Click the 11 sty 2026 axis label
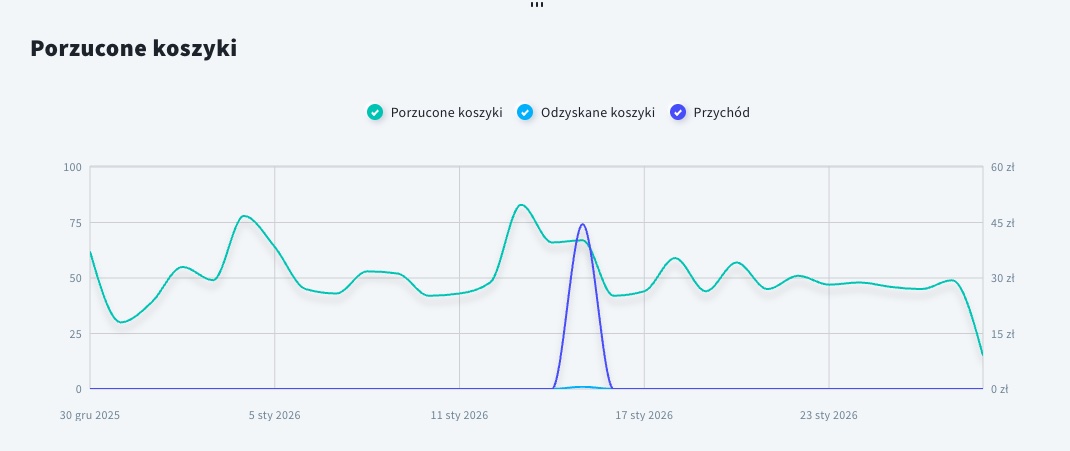Image resolution: width=1070 pixels, height=451 pixels. click(x=459, y=415)
